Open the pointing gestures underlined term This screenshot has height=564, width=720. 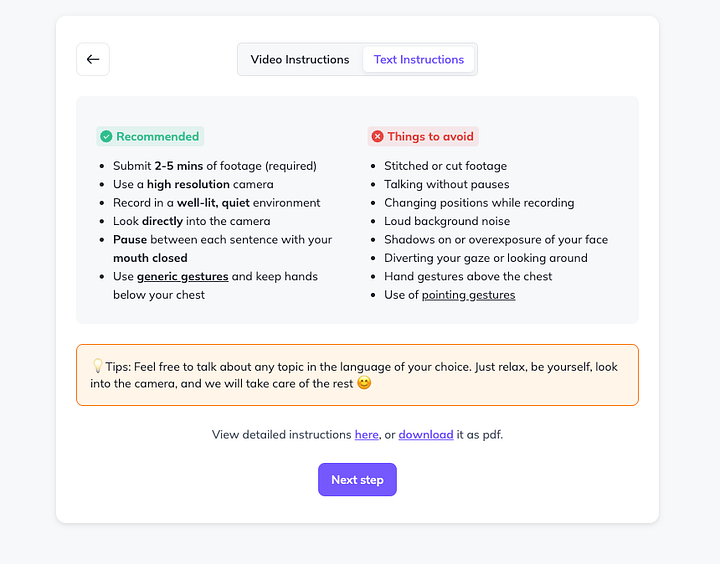pos(468,295)
